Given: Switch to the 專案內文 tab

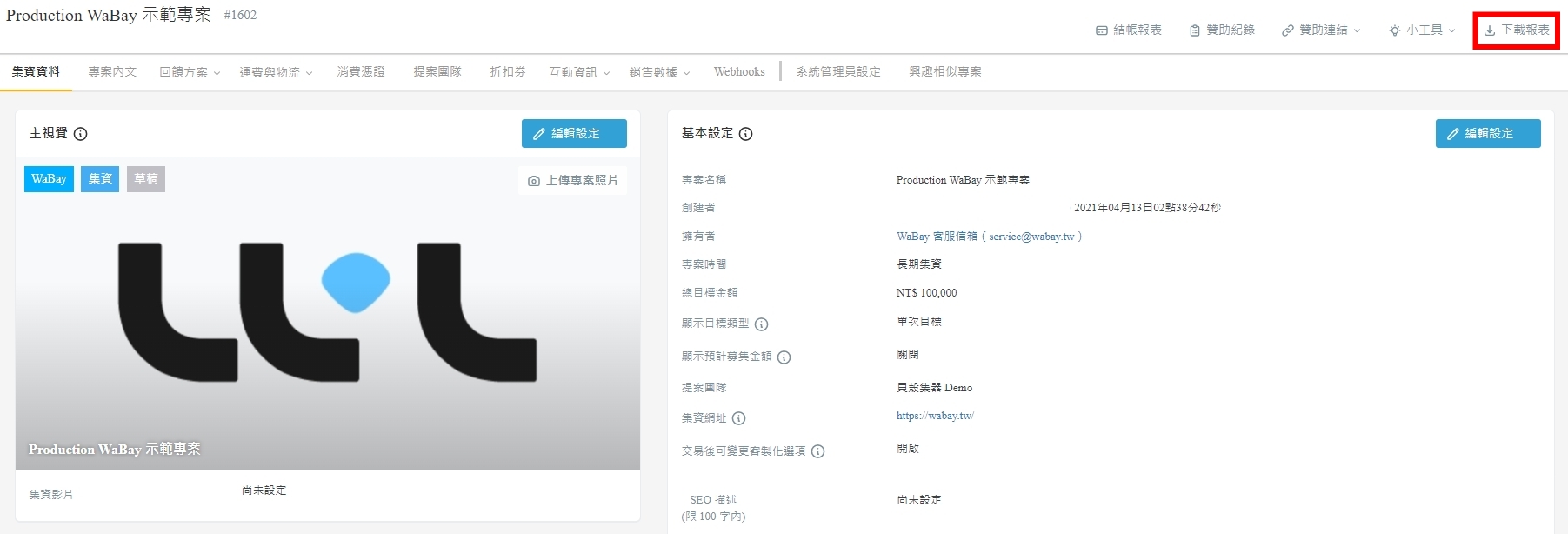Looking at the screenshot, I should pyautogui.click(x=112, y=72).
